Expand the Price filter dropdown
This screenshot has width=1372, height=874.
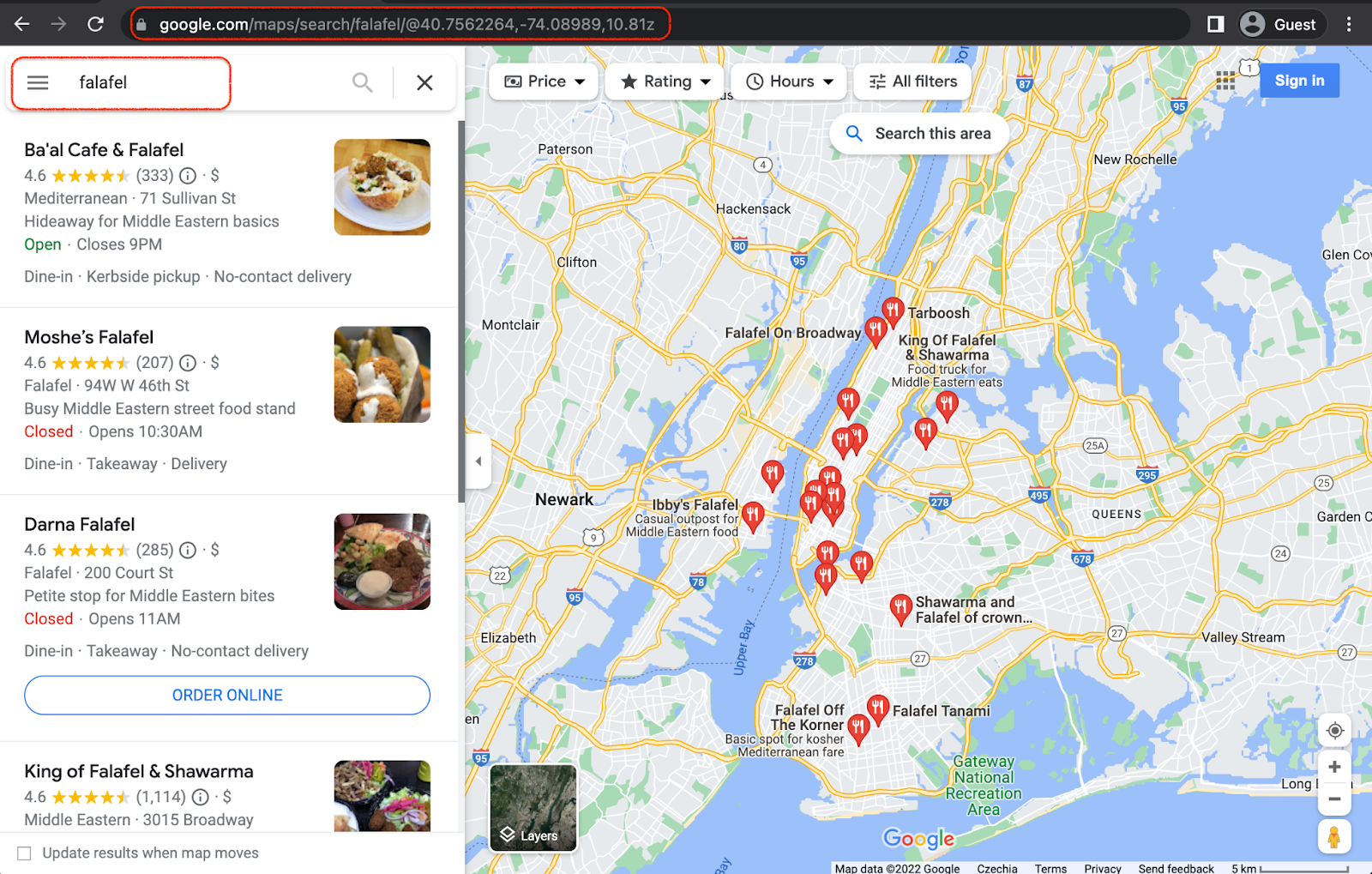coord(544,81)
